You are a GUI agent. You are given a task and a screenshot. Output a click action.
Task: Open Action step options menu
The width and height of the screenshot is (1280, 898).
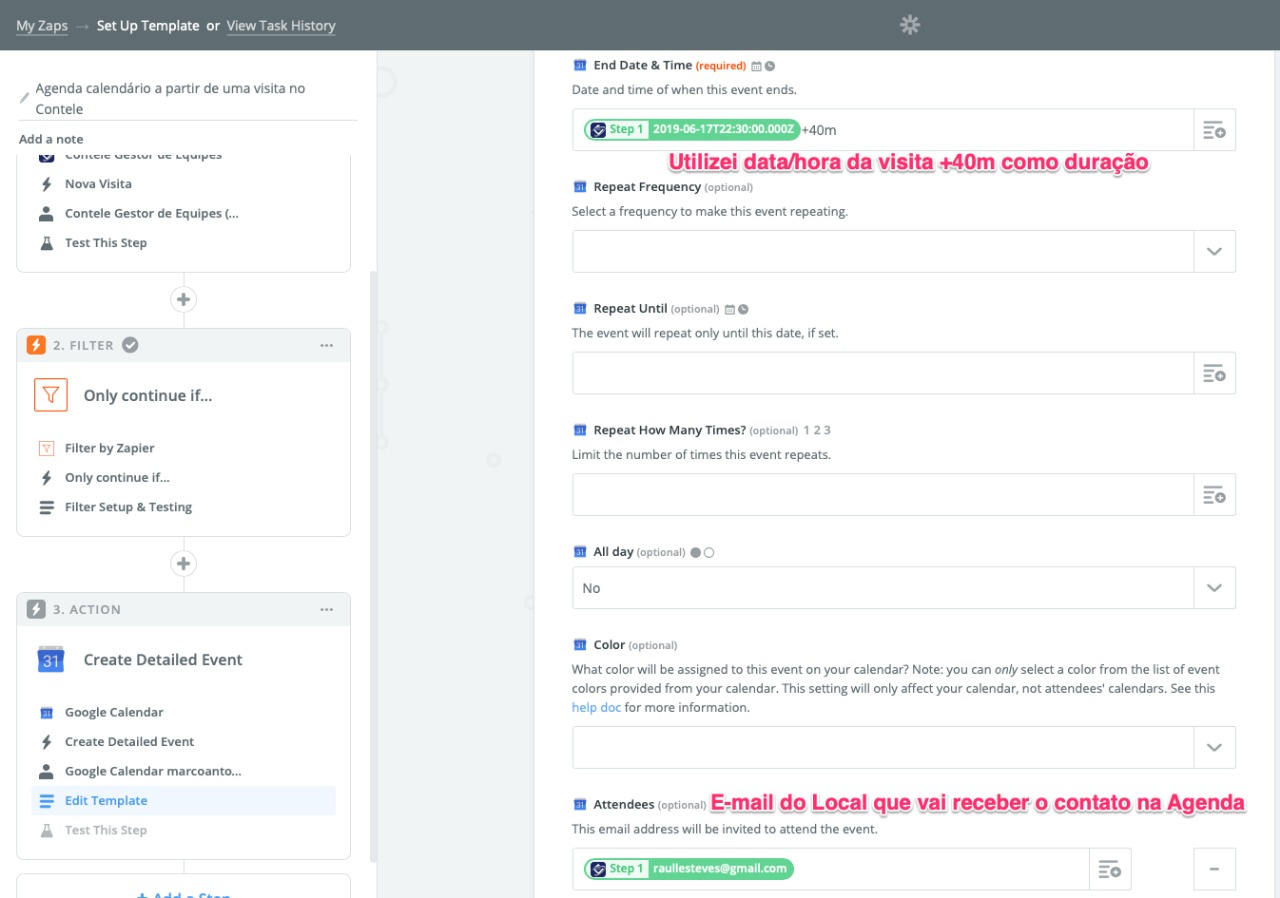[x=327, y=609]
